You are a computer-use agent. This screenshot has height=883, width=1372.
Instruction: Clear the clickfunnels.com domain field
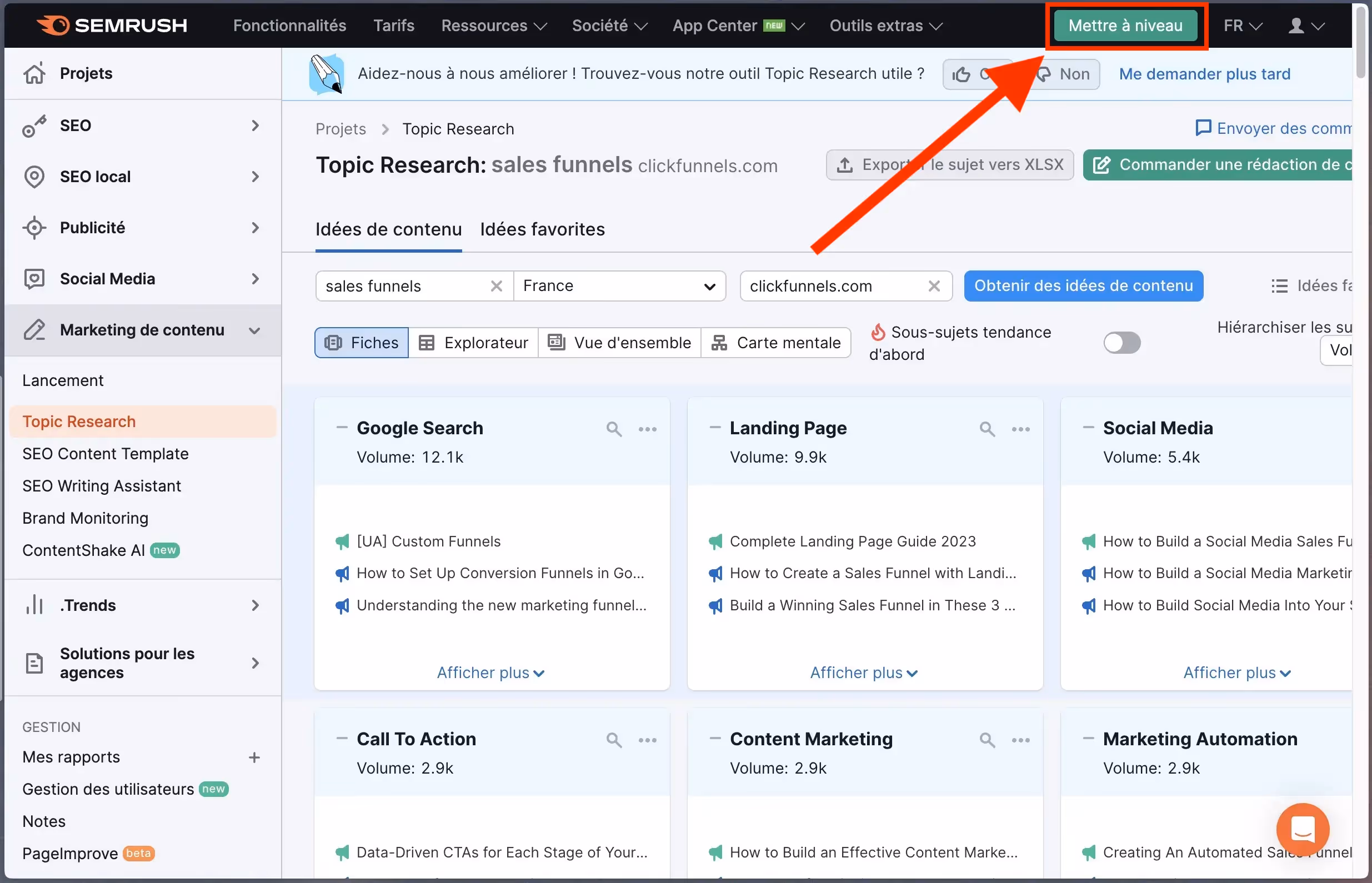pyautogui.click(x=934, y=285)
